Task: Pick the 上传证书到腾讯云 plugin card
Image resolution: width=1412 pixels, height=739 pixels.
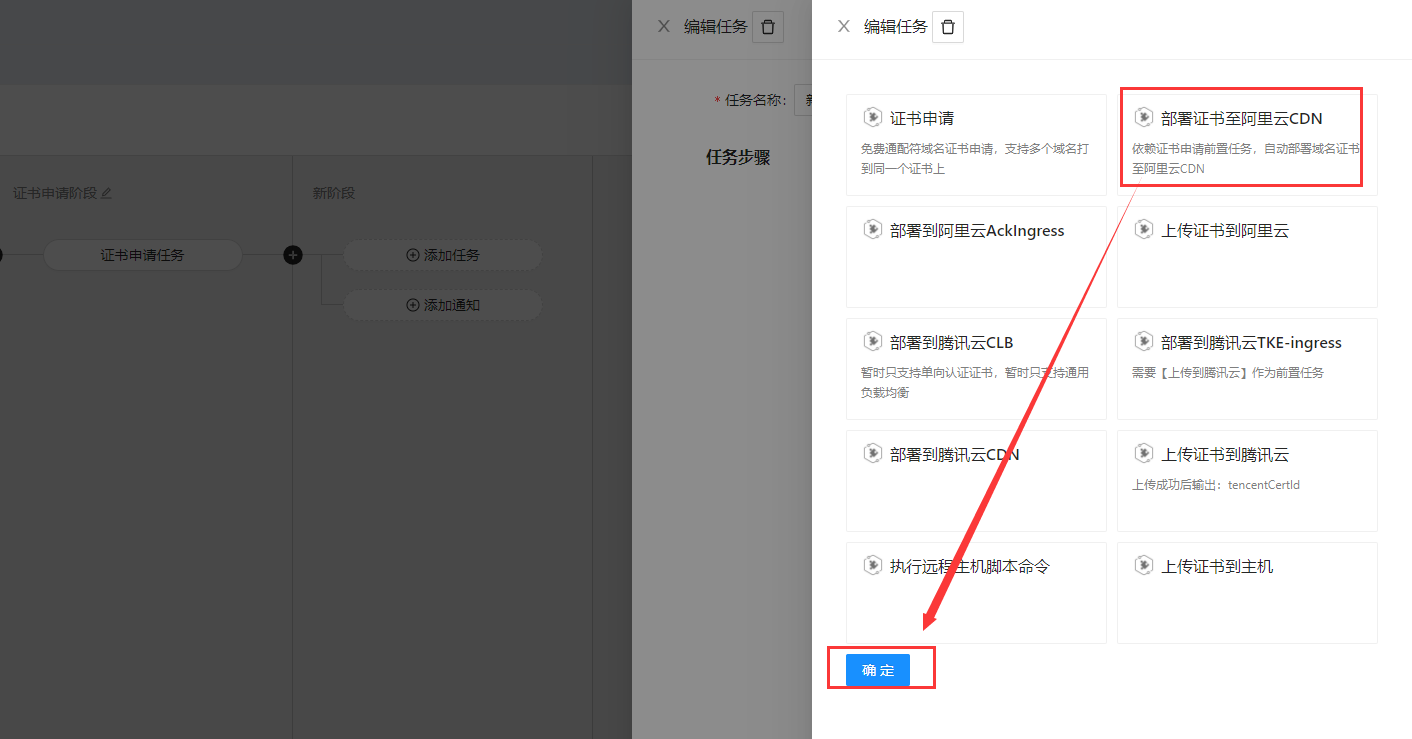Action: tap(1247, 480)
